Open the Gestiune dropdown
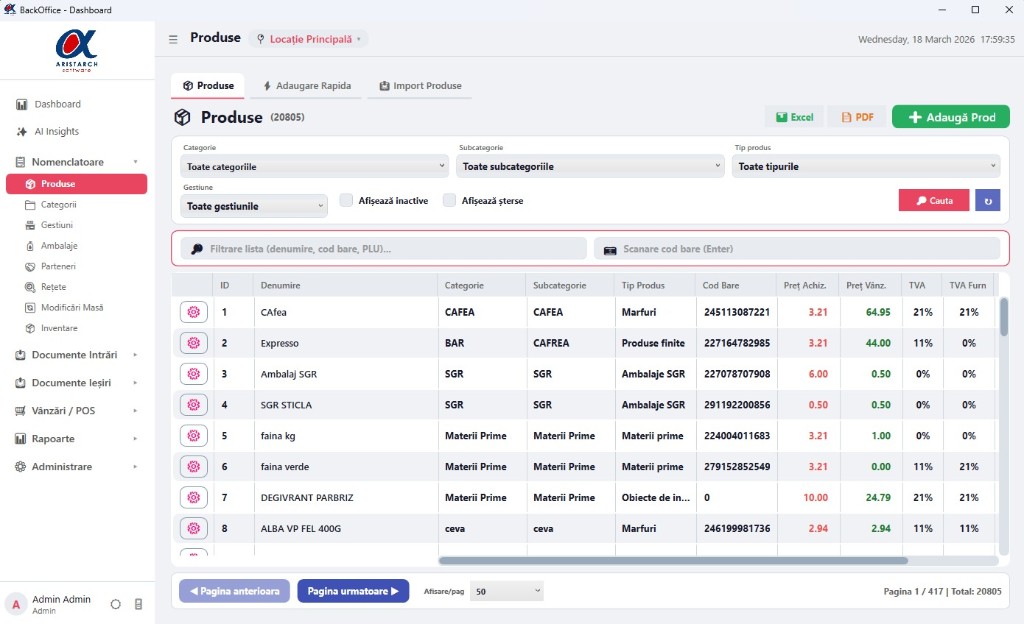 pyautogui.click(x=253, y=206)
